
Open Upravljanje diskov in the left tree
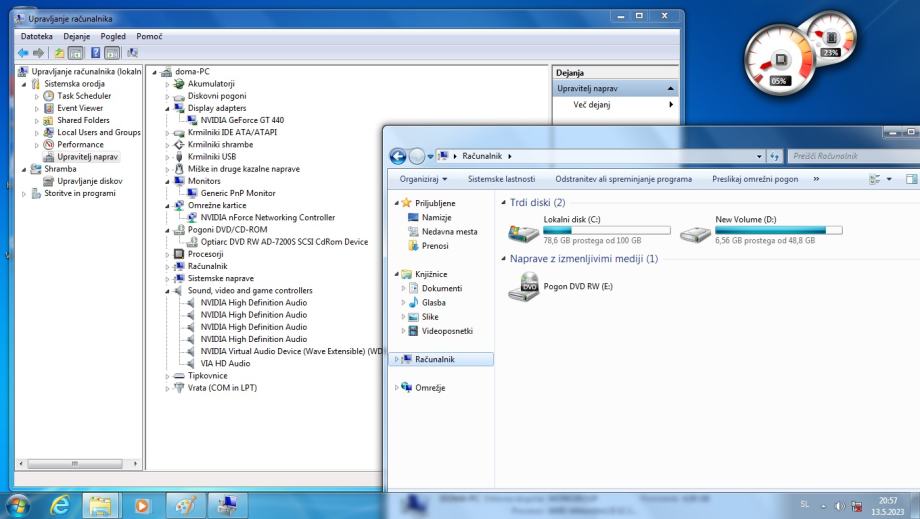89,181
